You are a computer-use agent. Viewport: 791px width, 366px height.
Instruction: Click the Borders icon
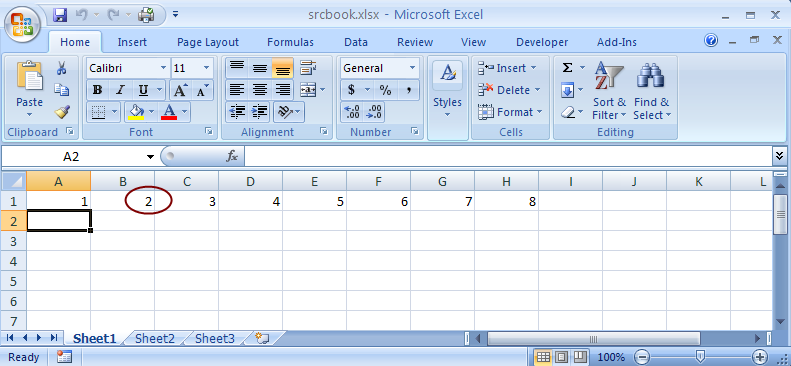point(97,112)
